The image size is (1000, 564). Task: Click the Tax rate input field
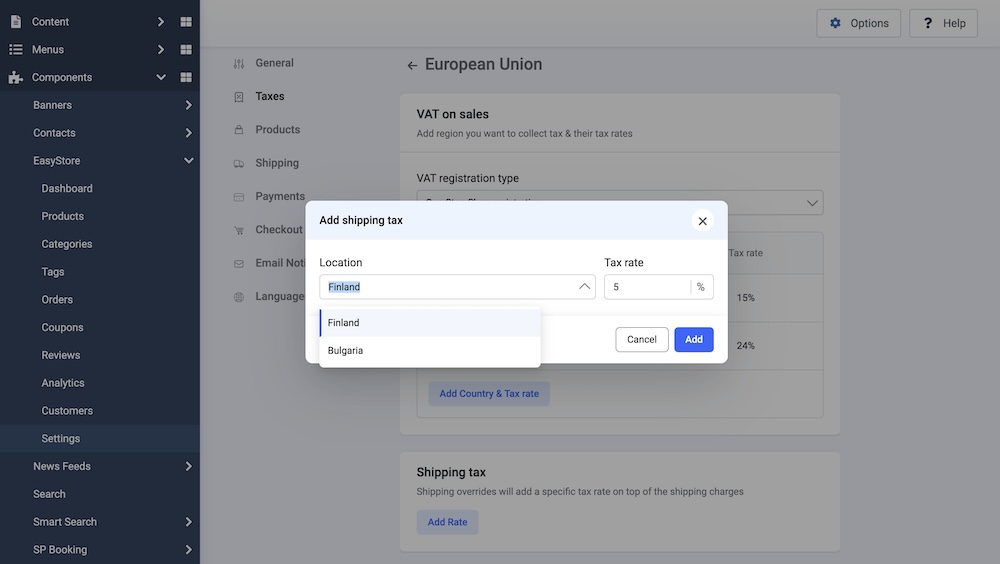click(x=648, y=287)
